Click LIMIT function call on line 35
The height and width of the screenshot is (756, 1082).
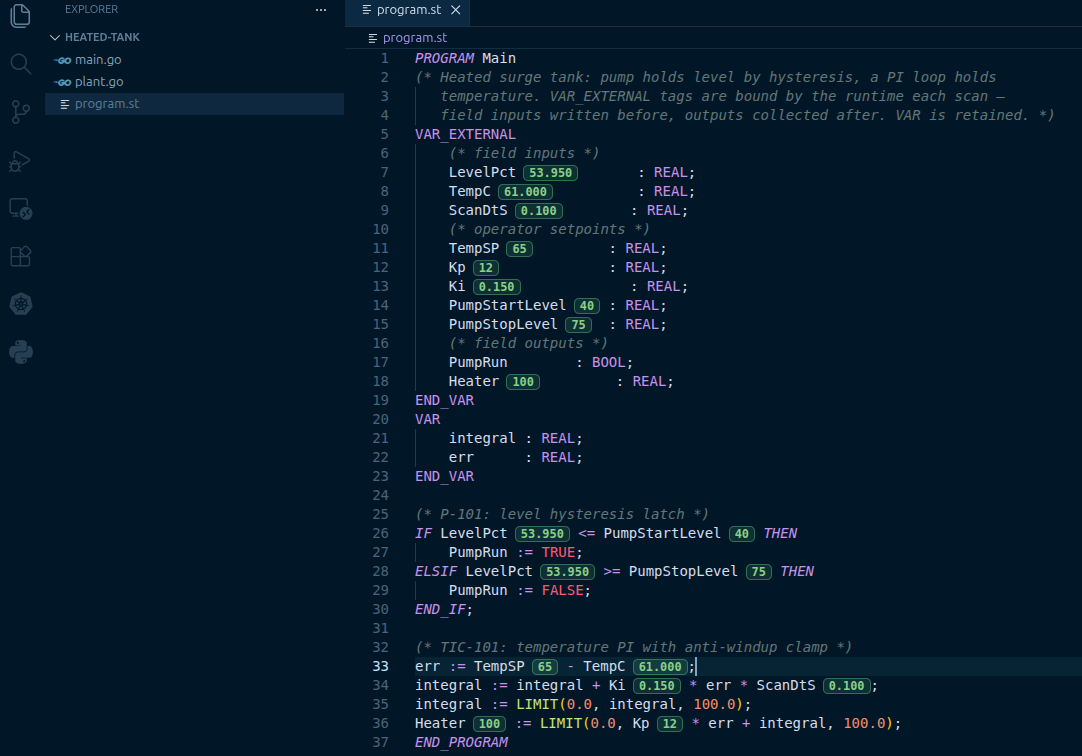[538, 704]
